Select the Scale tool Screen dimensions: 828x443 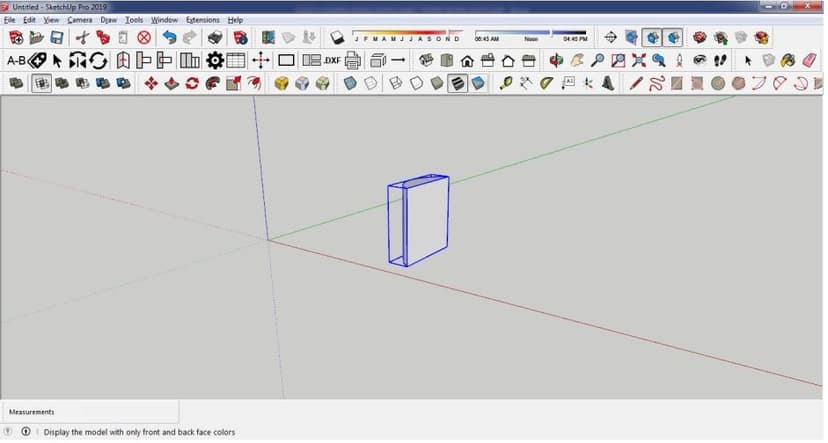[233, 83]
